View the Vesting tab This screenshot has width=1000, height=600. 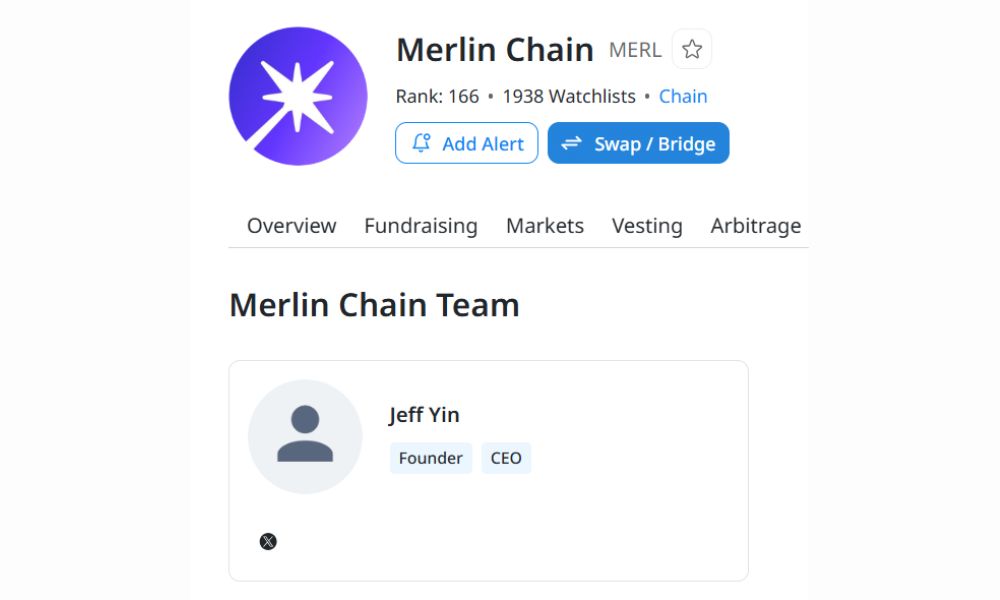click(647, 226)
